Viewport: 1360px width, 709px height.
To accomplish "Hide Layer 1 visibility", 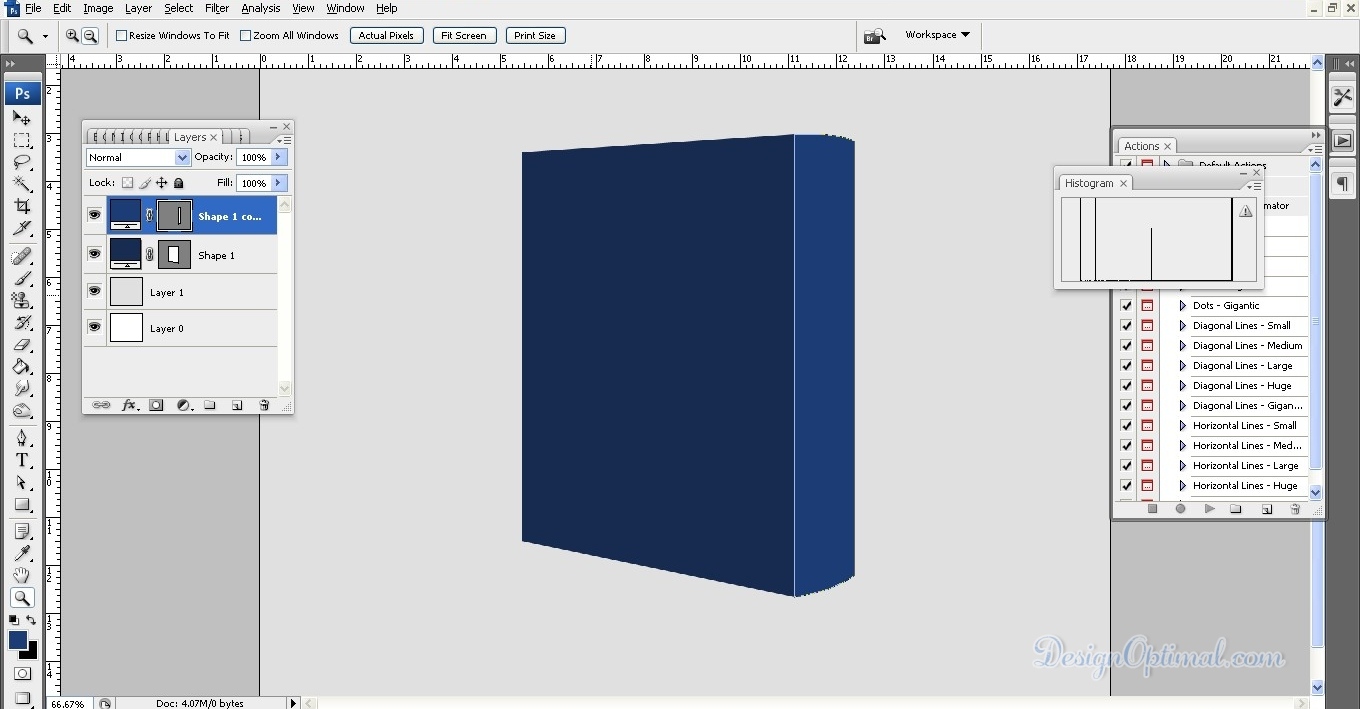I will [x=95, y=291].
